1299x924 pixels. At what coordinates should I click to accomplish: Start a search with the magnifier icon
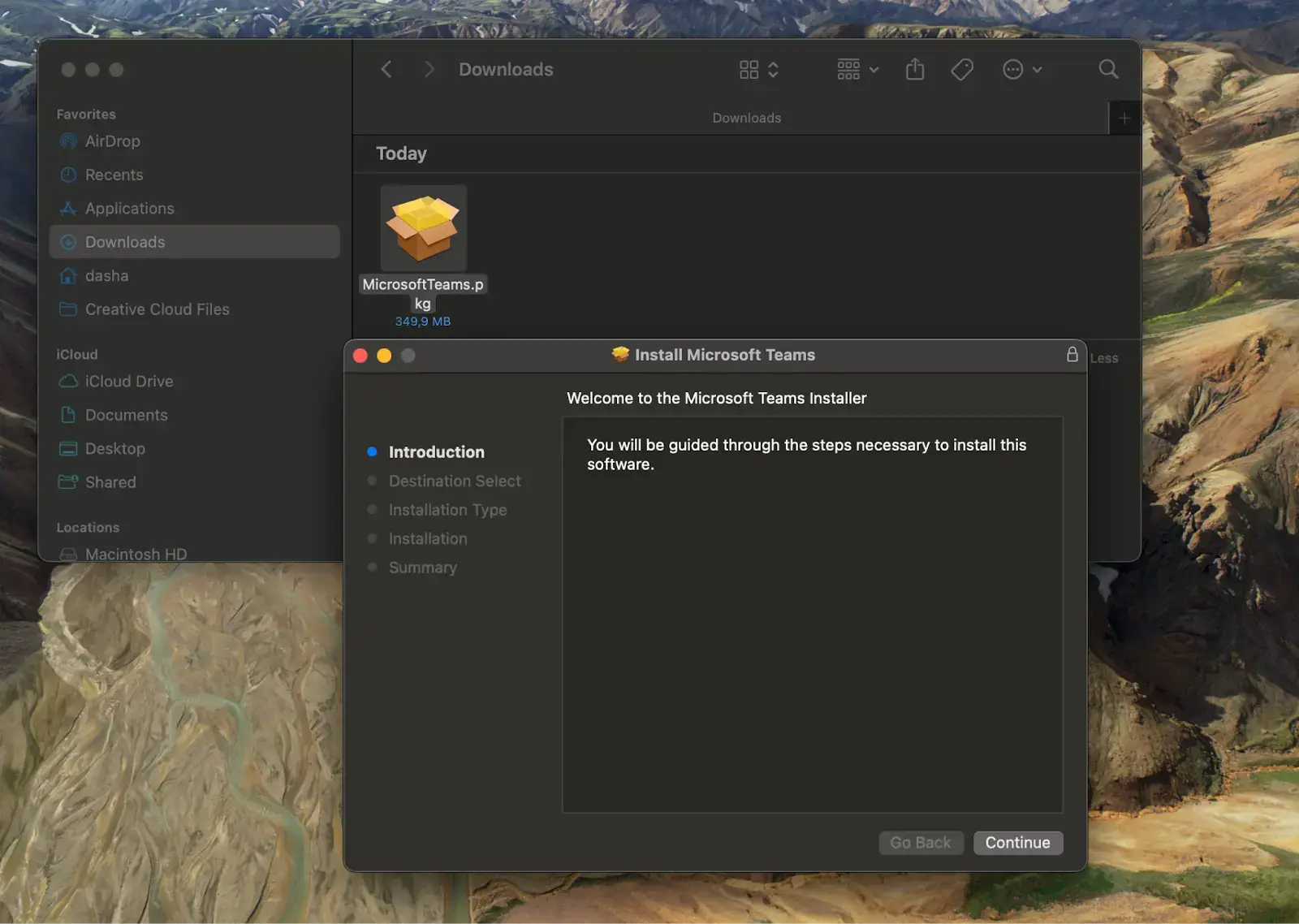(x=1107, y=69)
